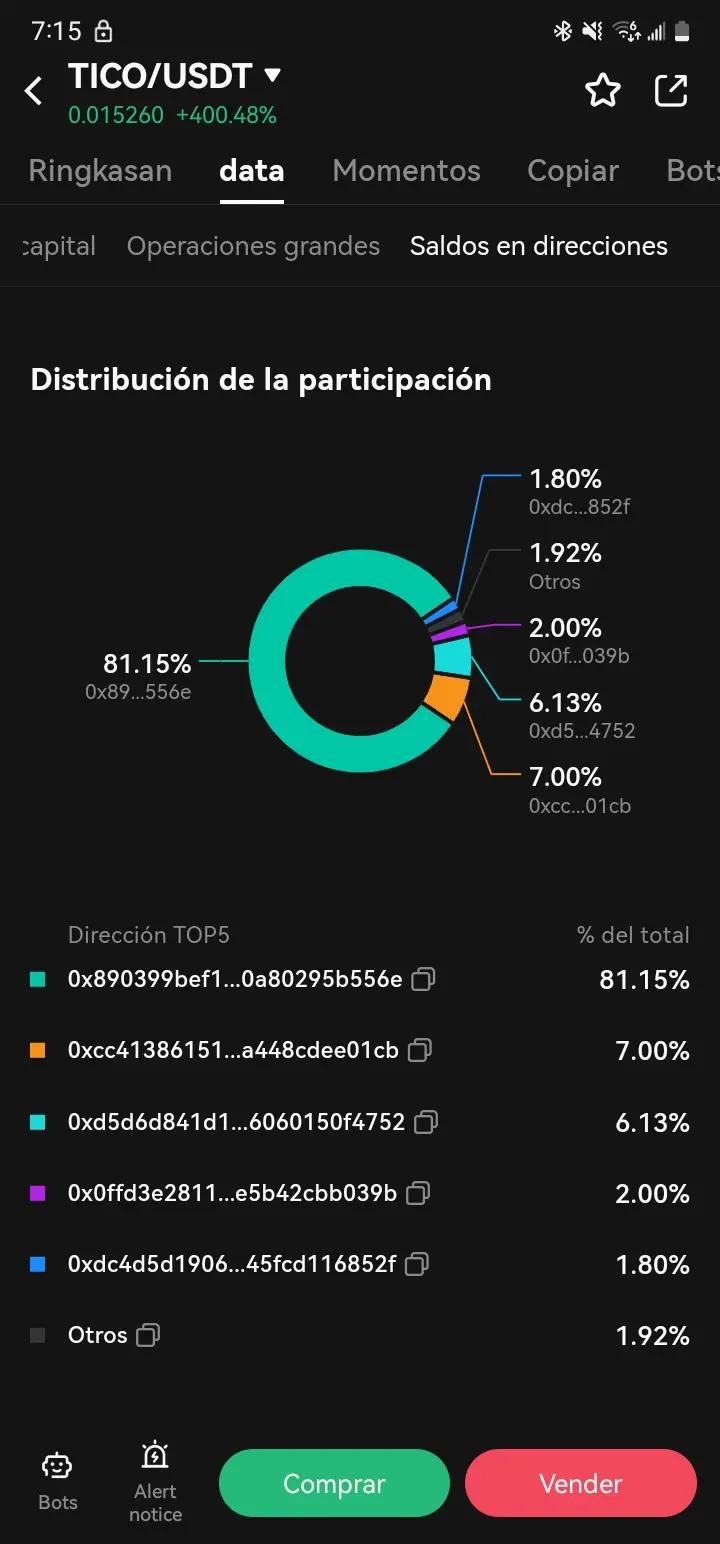
Task: Select the Operaciones grandes sub-tab
Action: coord(253,246)
